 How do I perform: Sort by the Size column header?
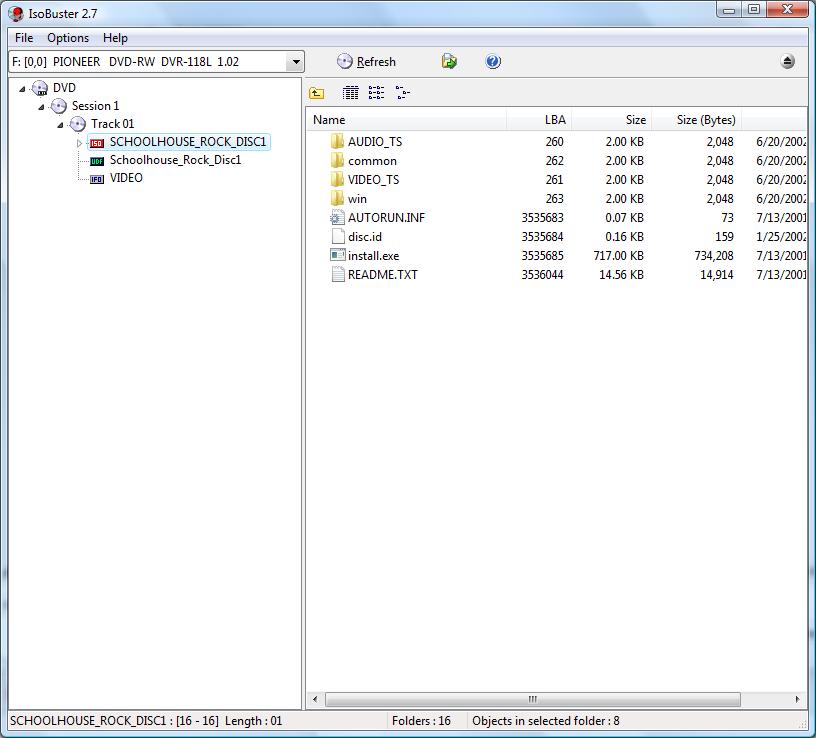[x=611, y=120]
